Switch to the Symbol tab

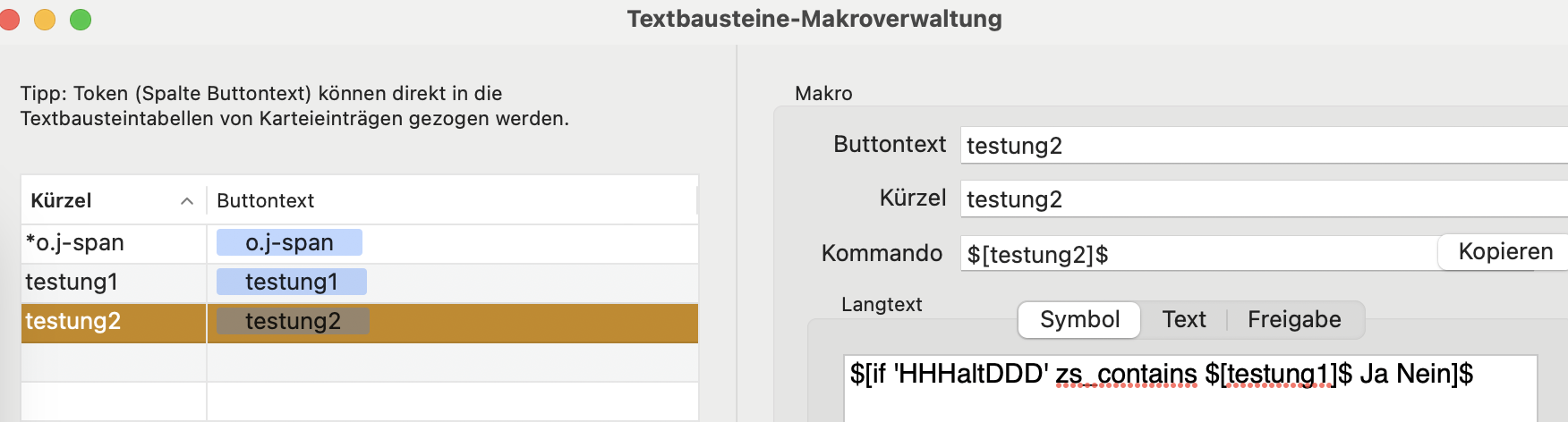[1079, 320]
